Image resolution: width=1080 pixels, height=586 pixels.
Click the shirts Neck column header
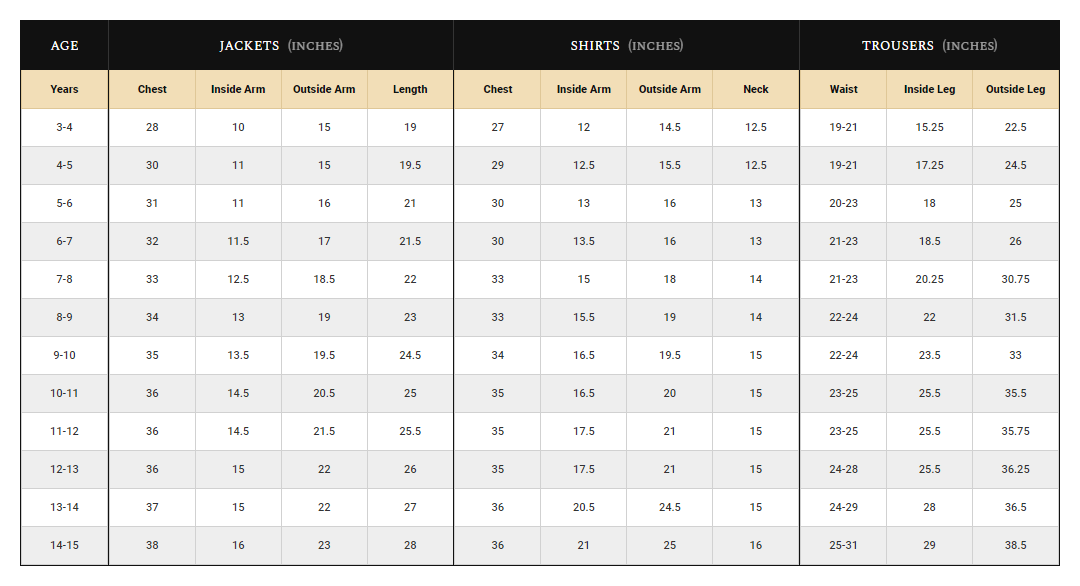click(756, 90)
